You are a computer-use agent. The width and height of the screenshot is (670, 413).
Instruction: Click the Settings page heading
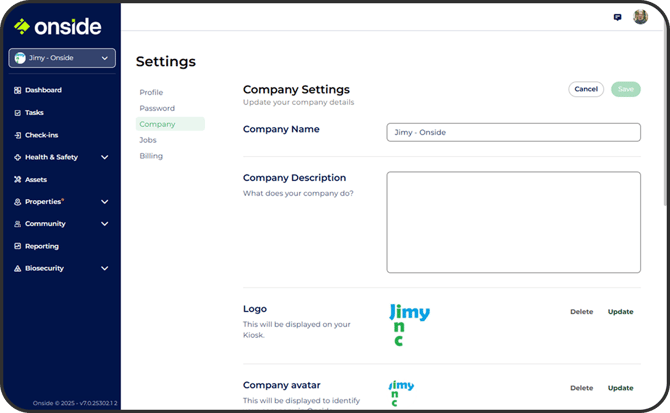(x=166, y=62)
